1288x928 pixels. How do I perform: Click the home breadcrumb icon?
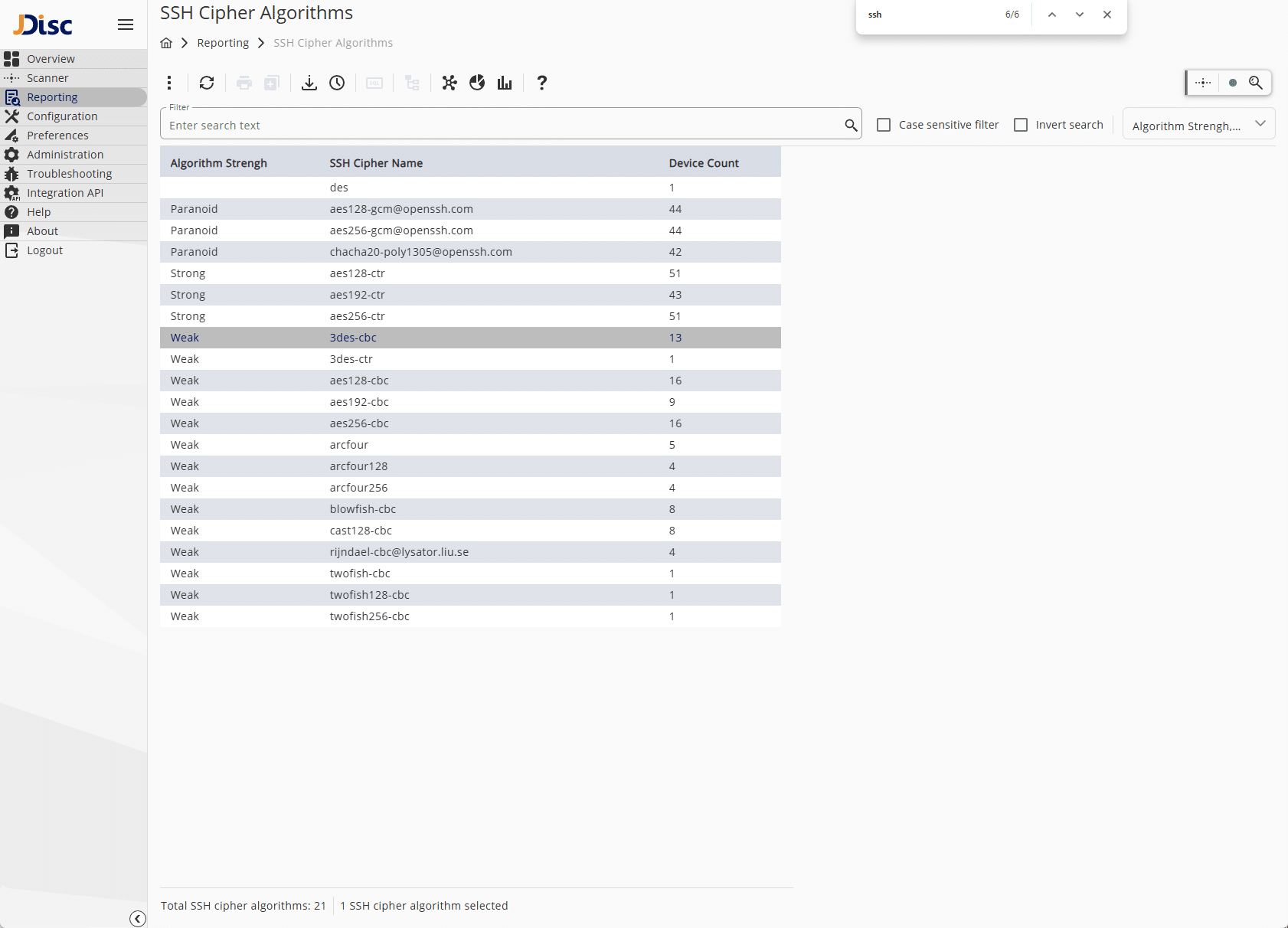pos(166,43)
